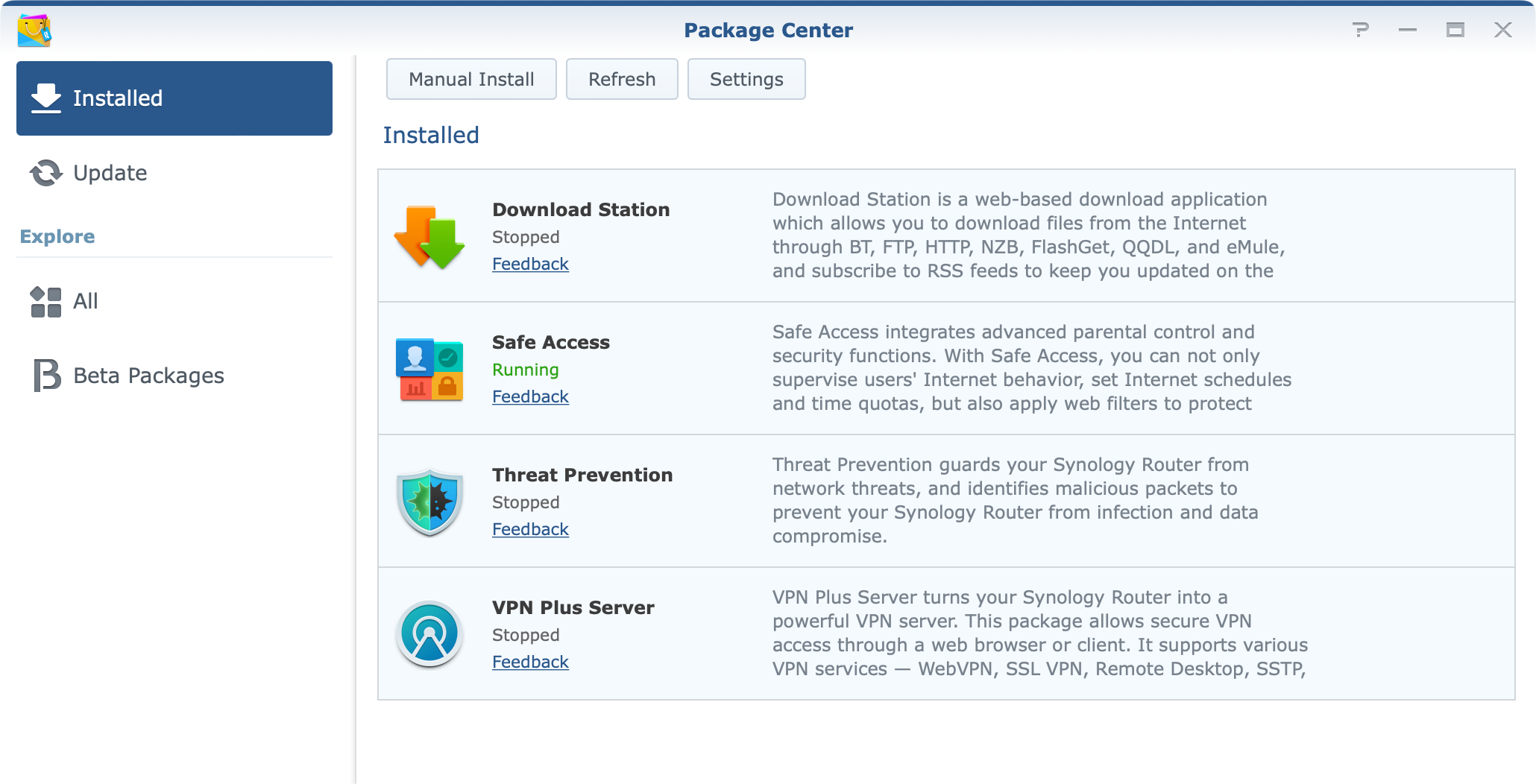This screenshot has height=784, width=1536.
Task: Click the VPN Plus Server description text
Action: point(1040,633)
